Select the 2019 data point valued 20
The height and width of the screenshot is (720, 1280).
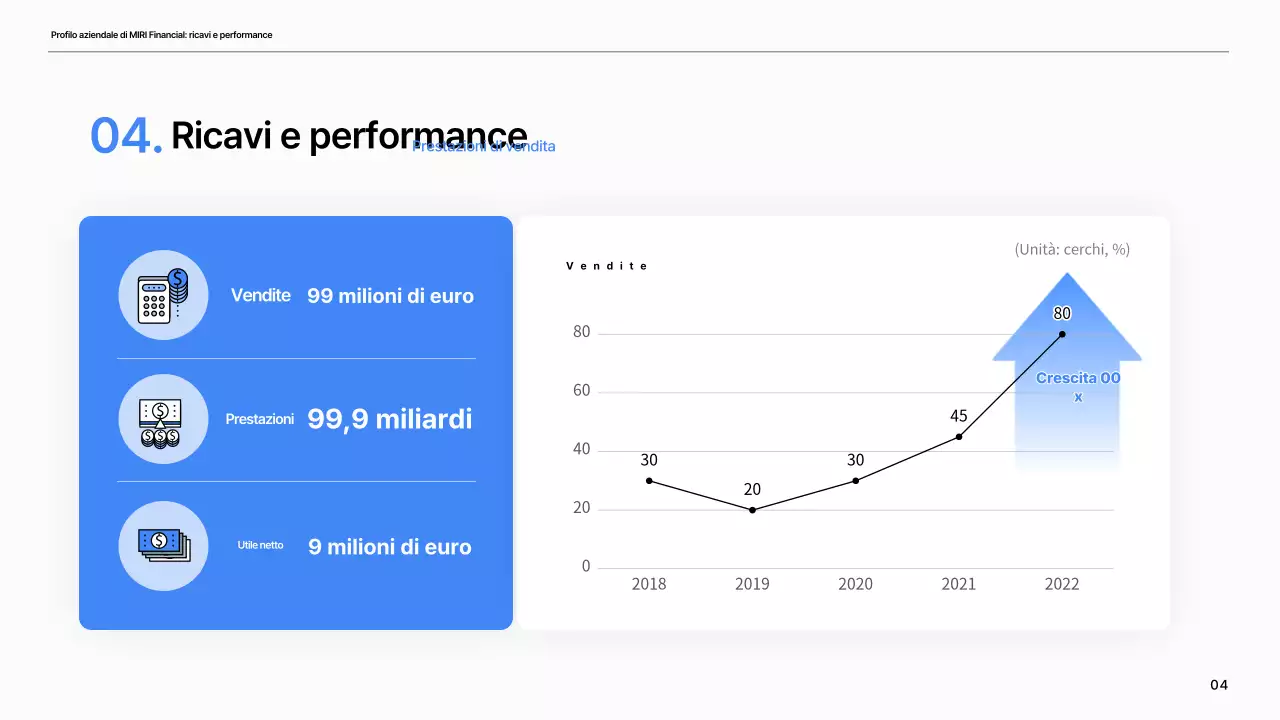click(752, 510)
